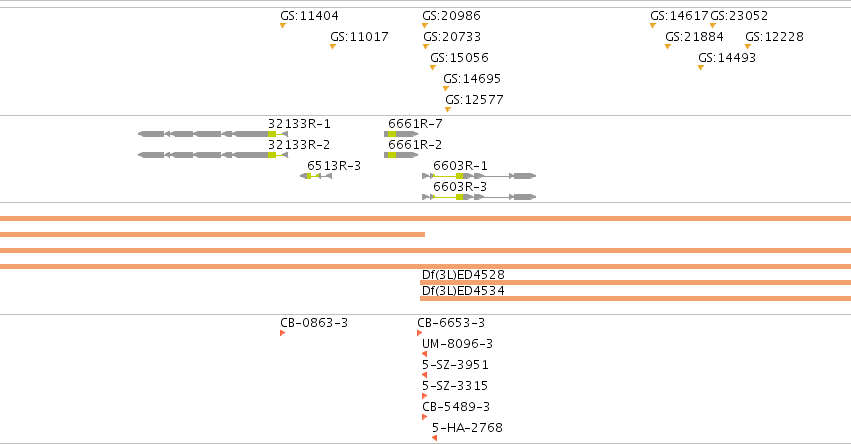
Task: Open the 6603R-3 label text
Action: click(x=460, y=187)
